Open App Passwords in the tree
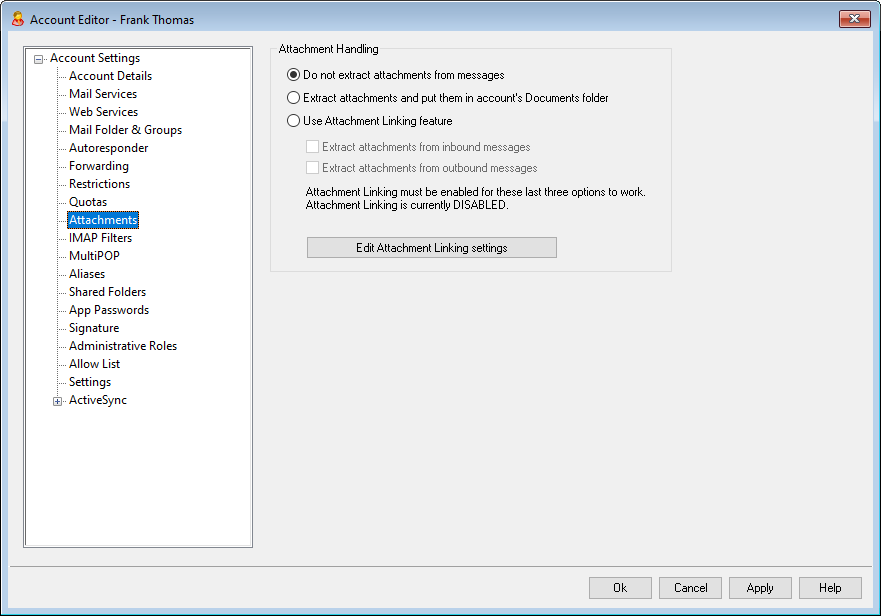 [x=108, y=310]
